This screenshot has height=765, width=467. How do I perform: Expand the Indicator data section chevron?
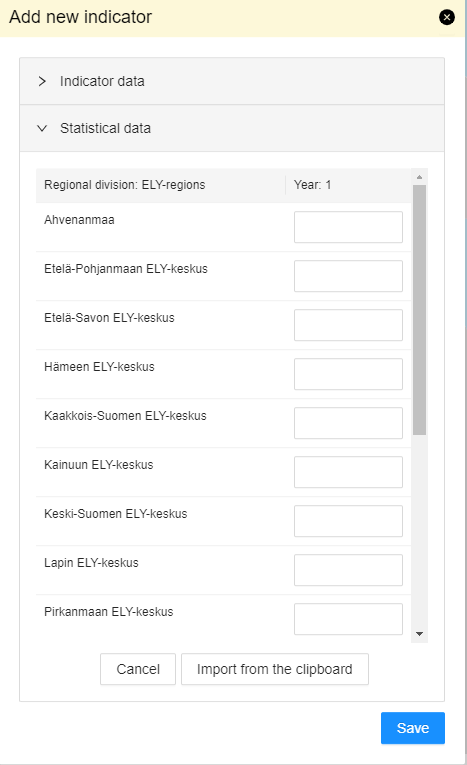[x=42, y=81]
